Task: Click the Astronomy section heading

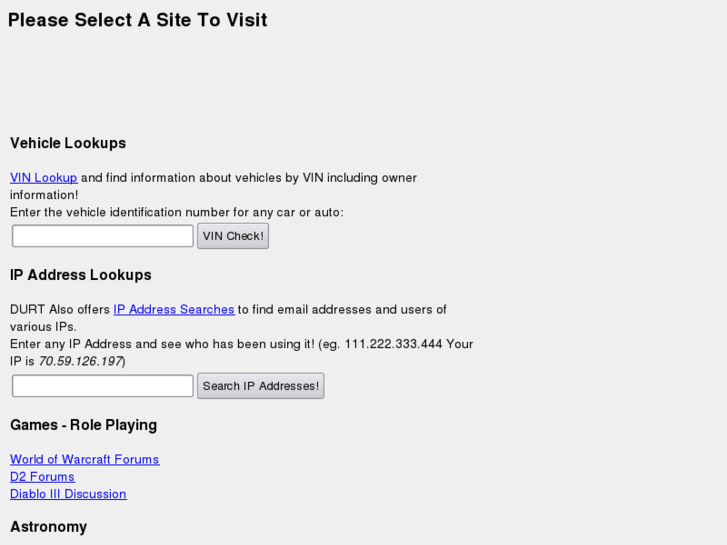Action: click(x=48, y=527)
